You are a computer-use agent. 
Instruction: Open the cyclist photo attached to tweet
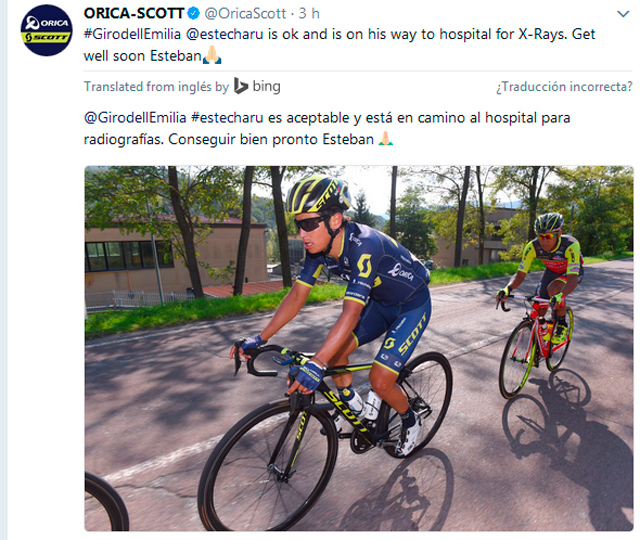coord(359,348)
